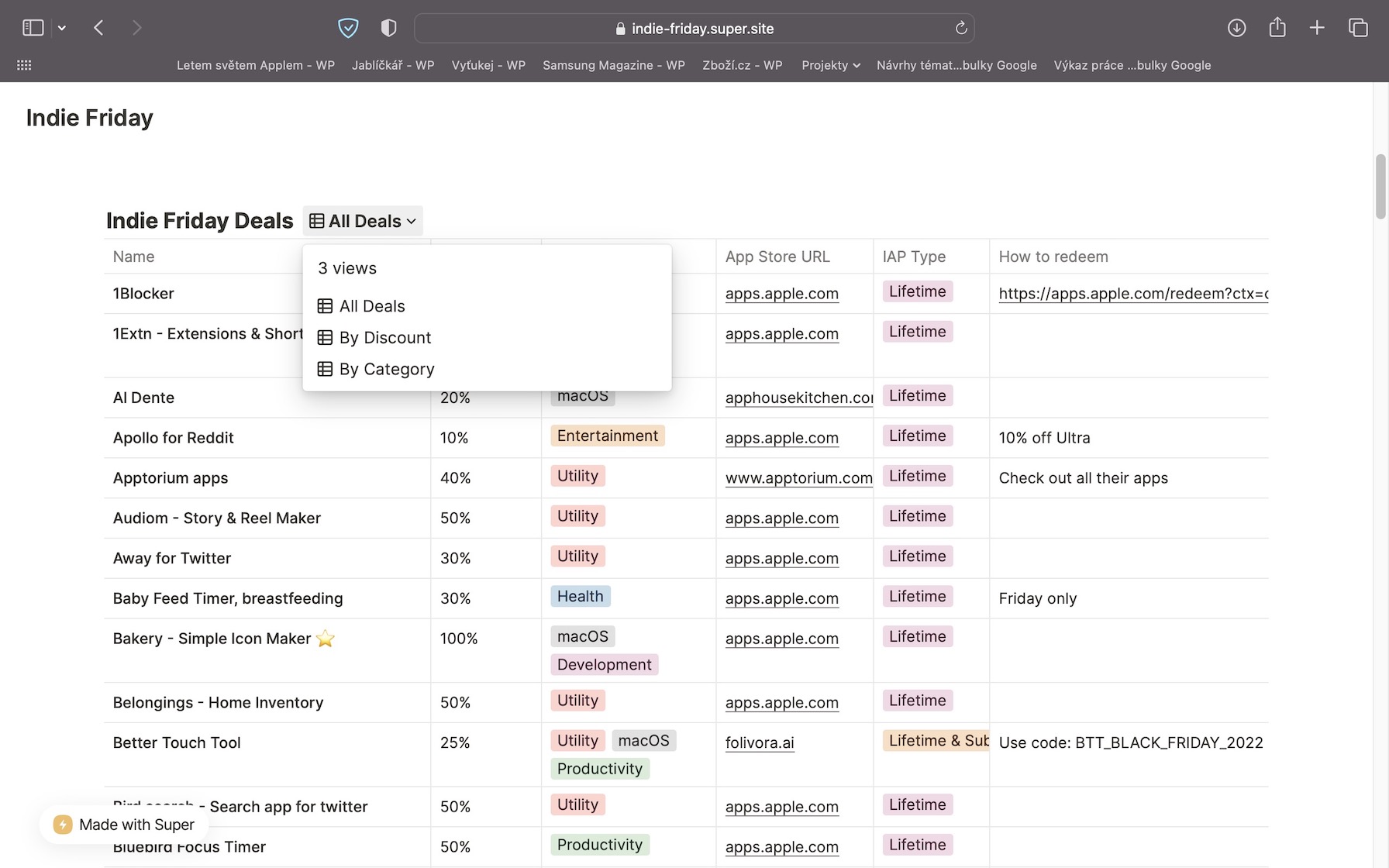Click the Share icon

[1277, 28]
